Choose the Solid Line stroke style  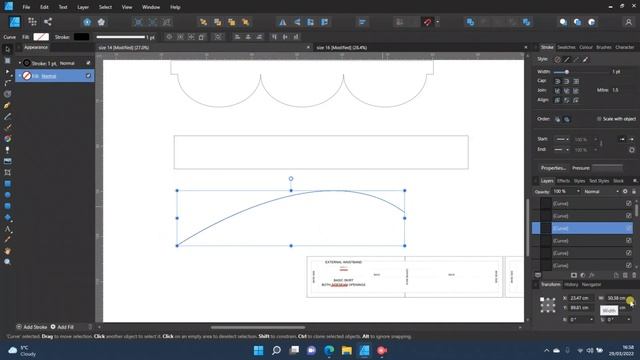pos(567,60)
